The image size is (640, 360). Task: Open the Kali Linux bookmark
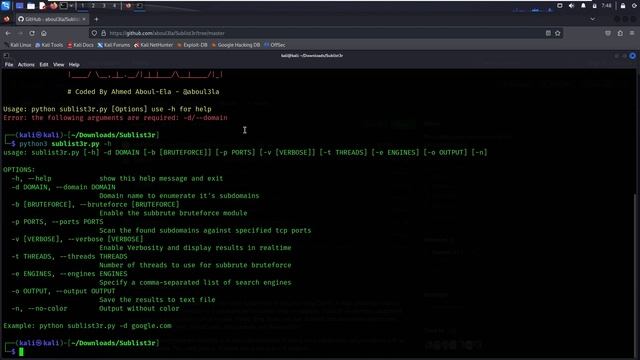(18, 45)
